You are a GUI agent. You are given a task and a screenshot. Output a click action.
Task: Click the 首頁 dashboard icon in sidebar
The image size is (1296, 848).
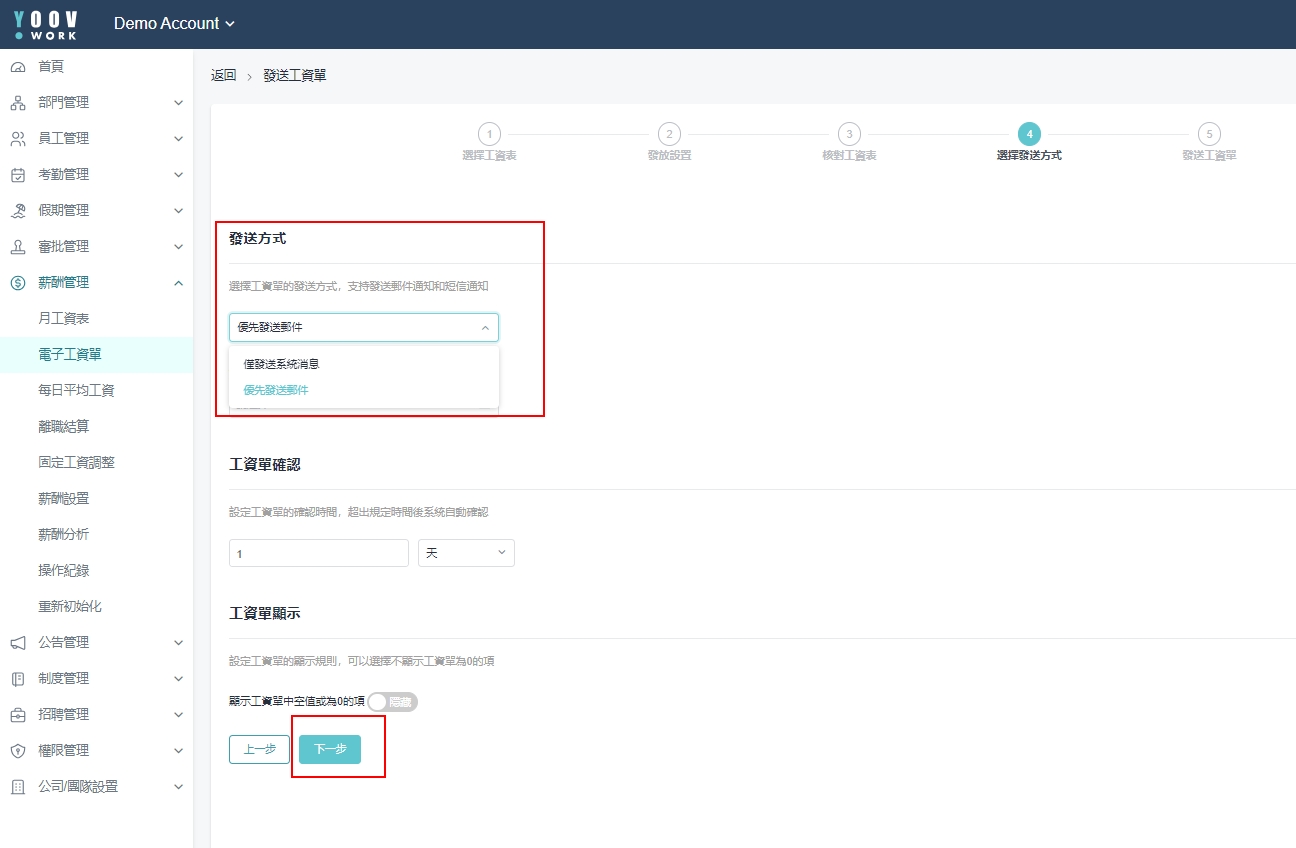17,67
